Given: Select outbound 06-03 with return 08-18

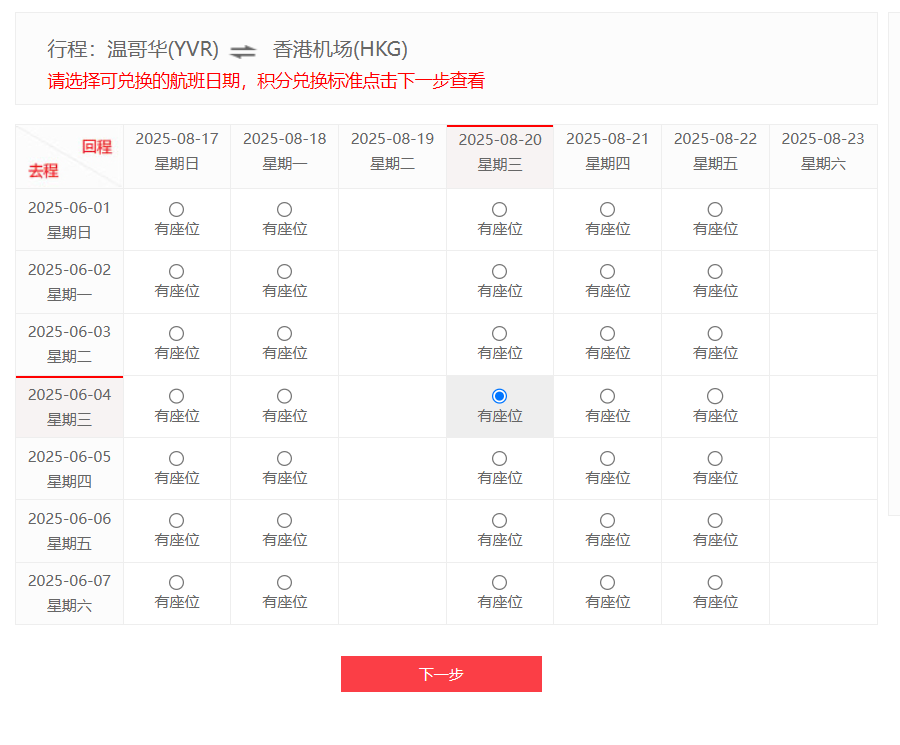Looking at the screenshot, I should point(284,333).
